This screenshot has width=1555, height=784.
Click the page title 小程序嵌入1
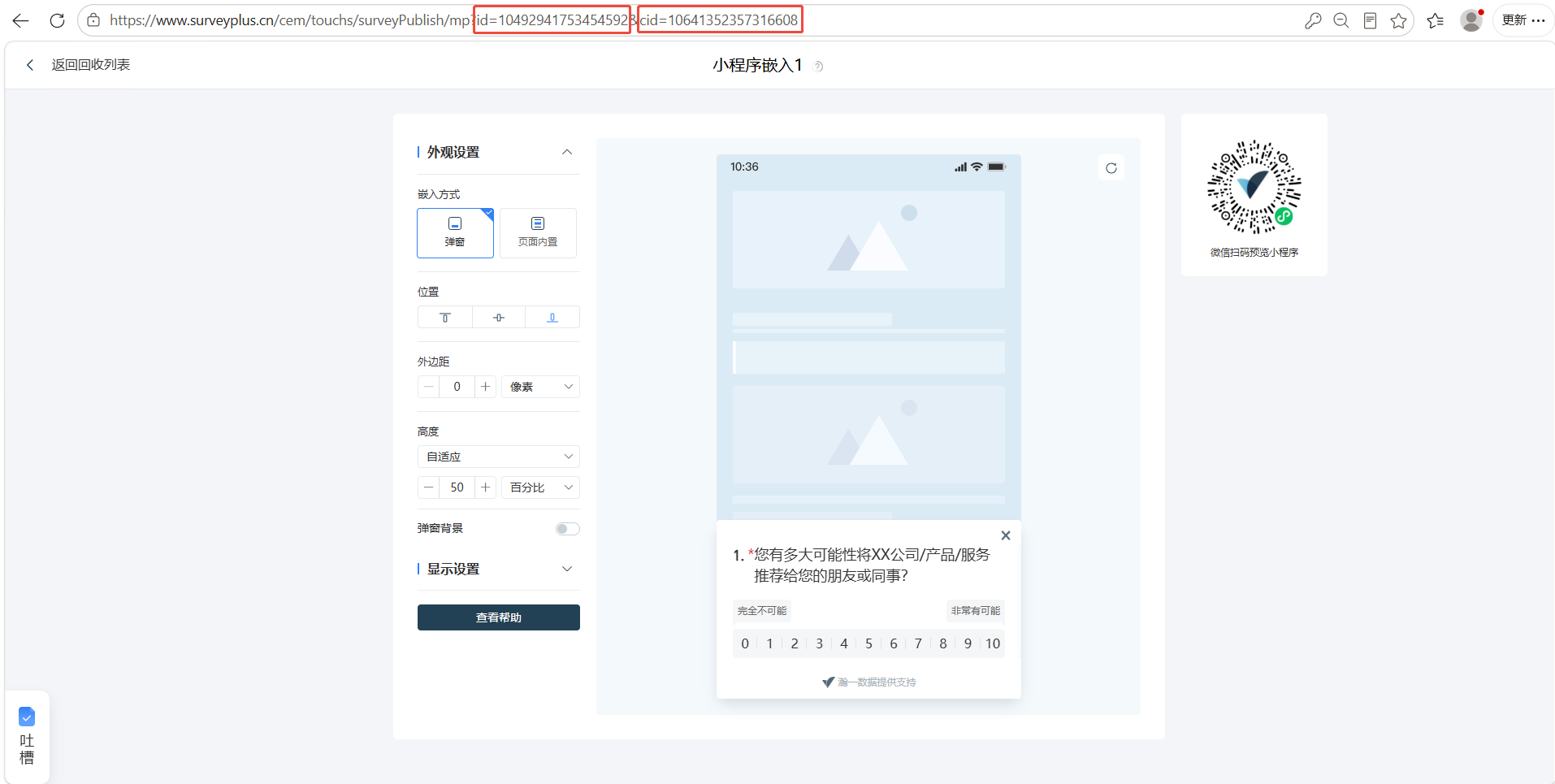tap(757, 65)
